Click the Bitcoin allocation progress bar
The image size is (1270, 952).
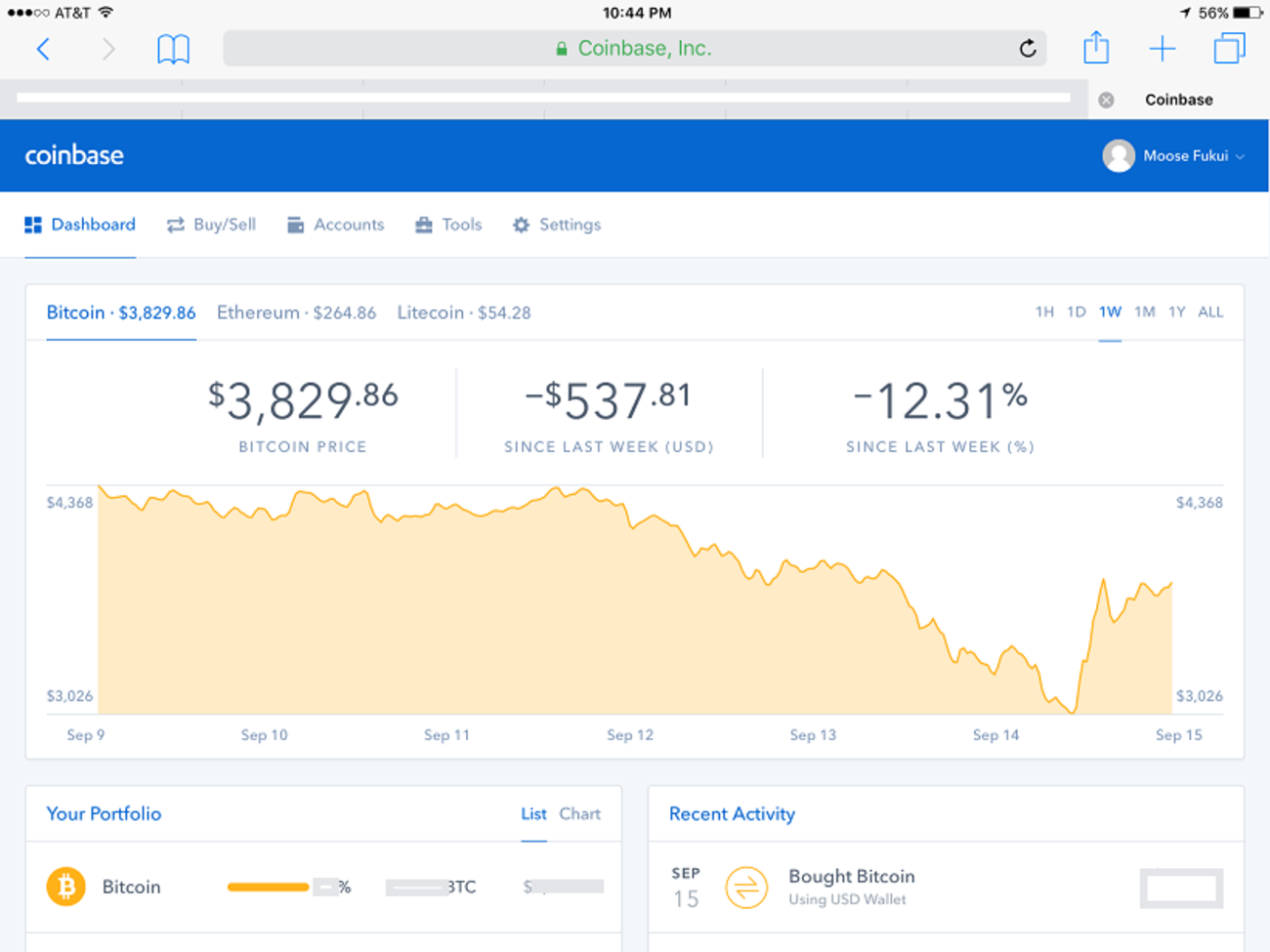pos(269,887)
